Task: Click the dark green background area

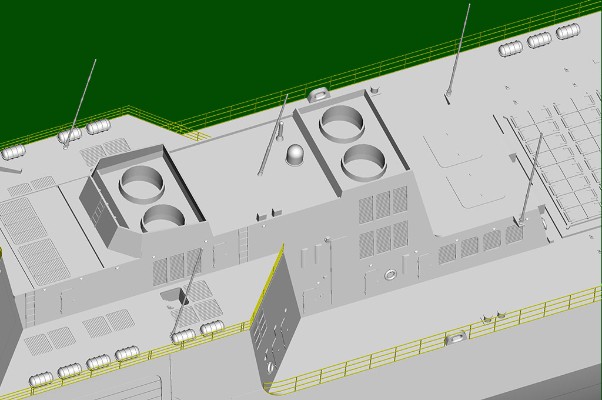Action: tap(200, 50)
